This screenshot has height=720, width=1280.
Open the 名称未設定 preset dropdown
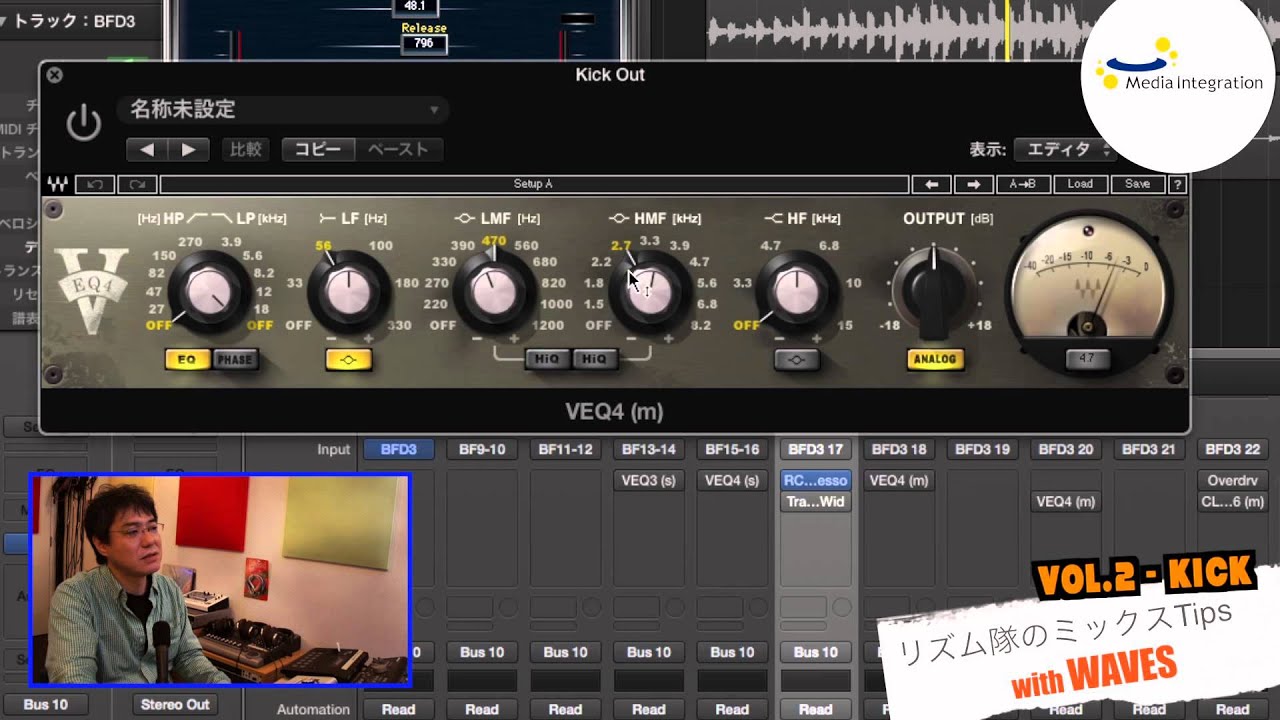point(283,110)
